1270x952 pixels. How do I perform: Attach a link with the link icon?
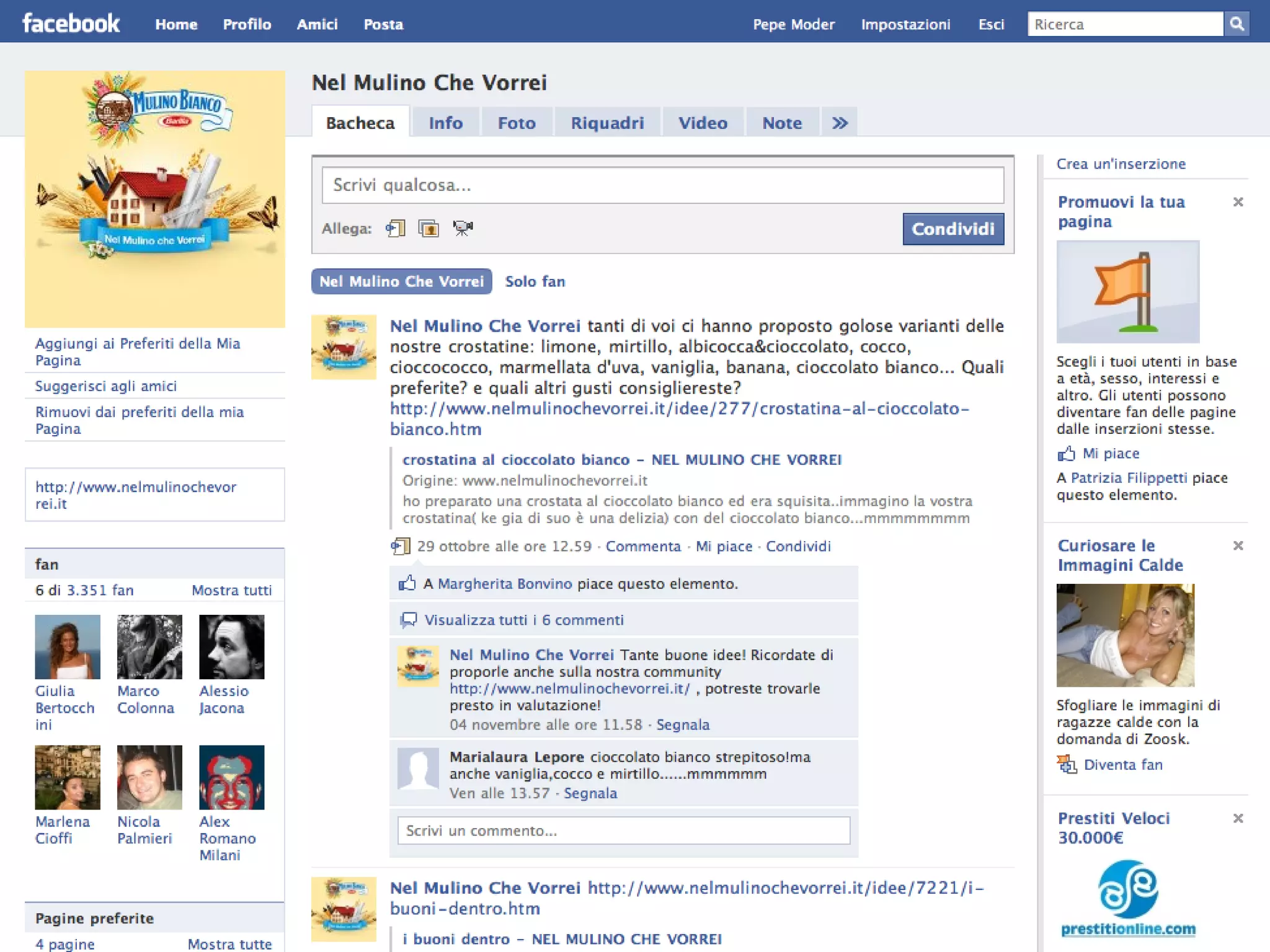coord(395,228)
